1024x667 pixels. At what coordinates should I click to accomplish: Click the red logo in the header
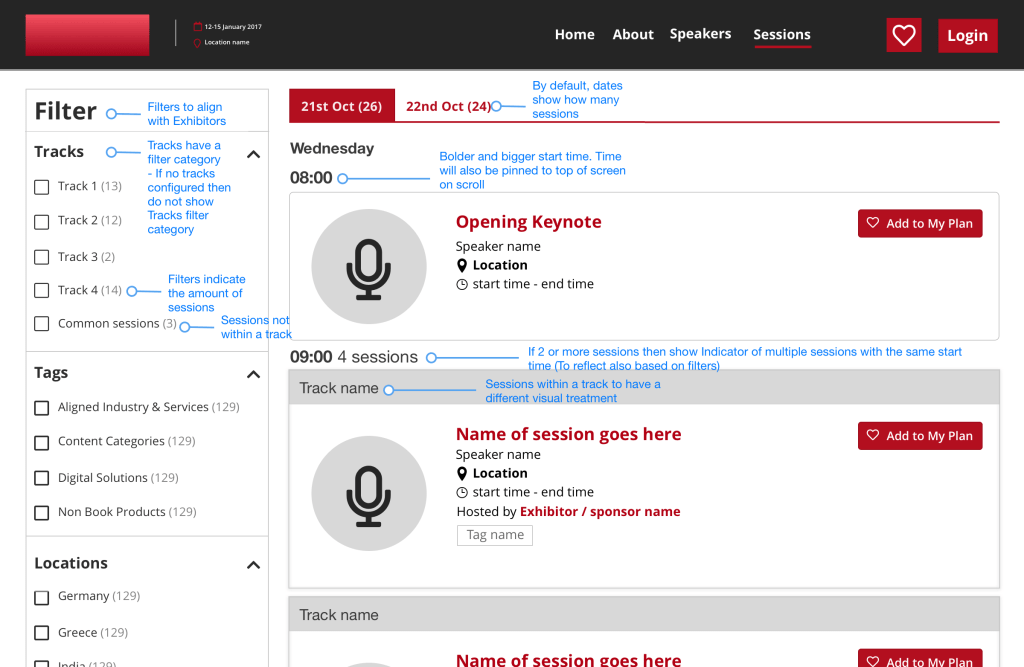coord(87,35)
